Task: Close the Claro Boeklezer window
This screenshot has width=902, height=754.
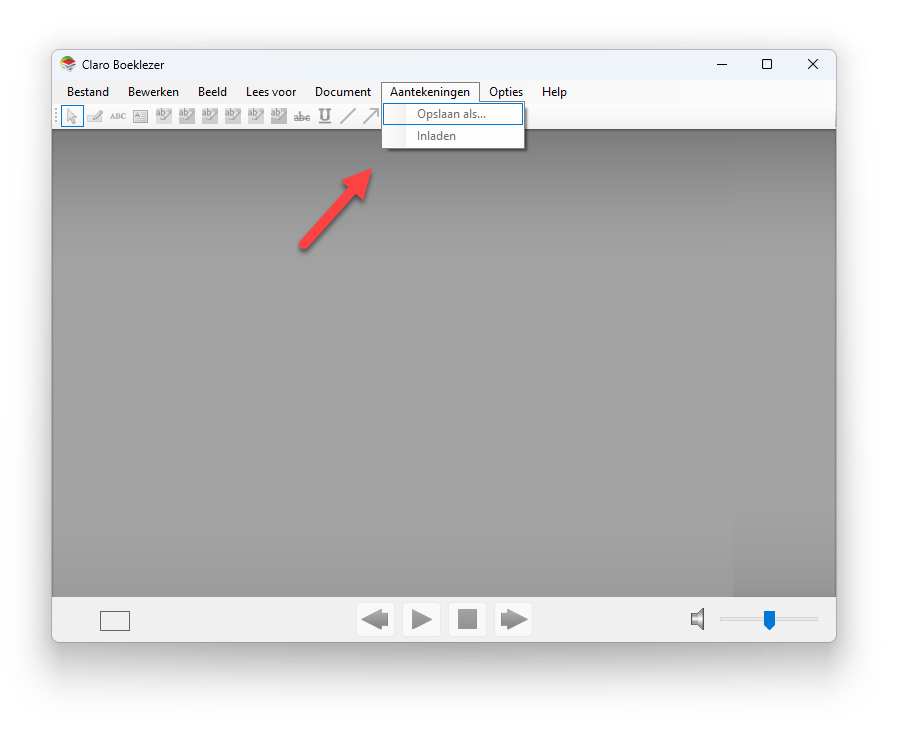Action: (813, 64)
